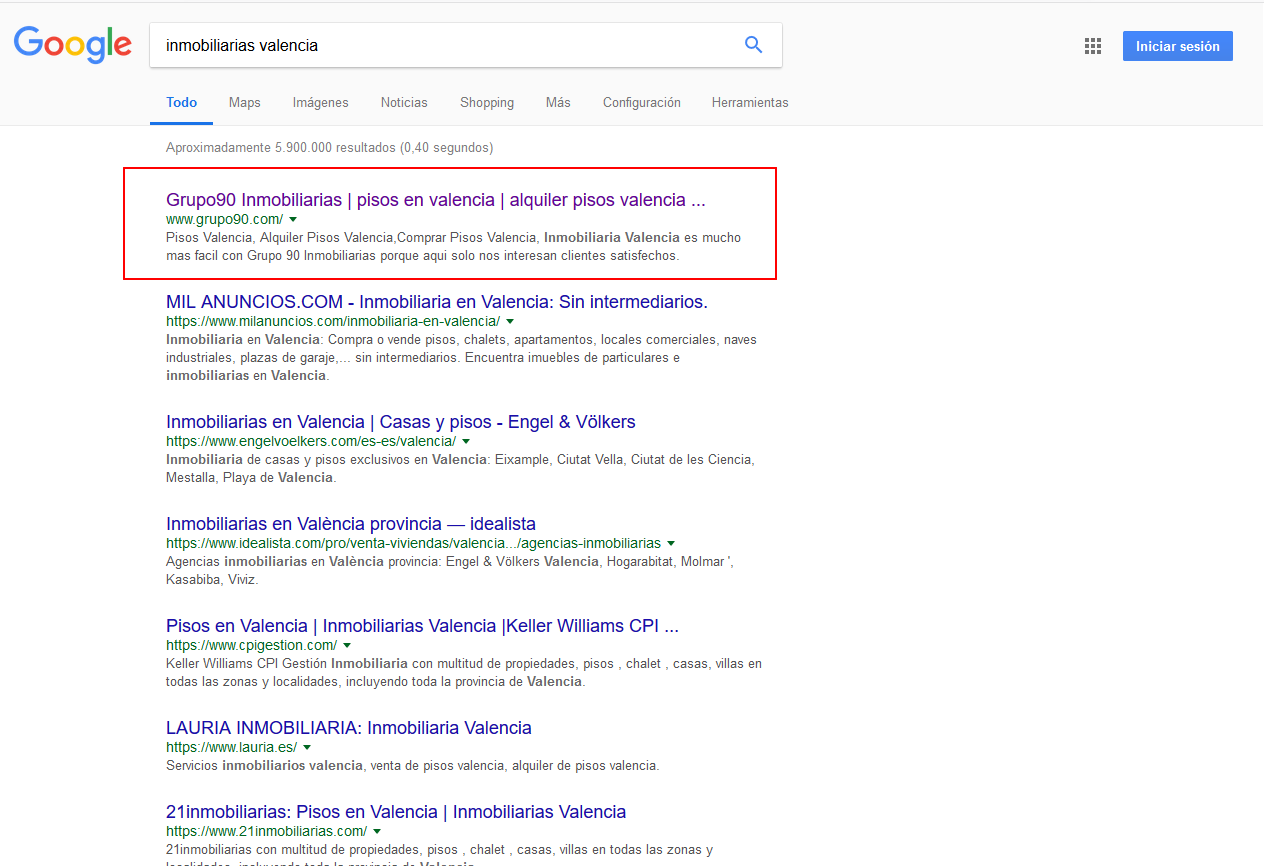Open the LAURIA INMOBILIARIA result link
The width and height of the screenshot is (1264, 866).
click(349, 728)
